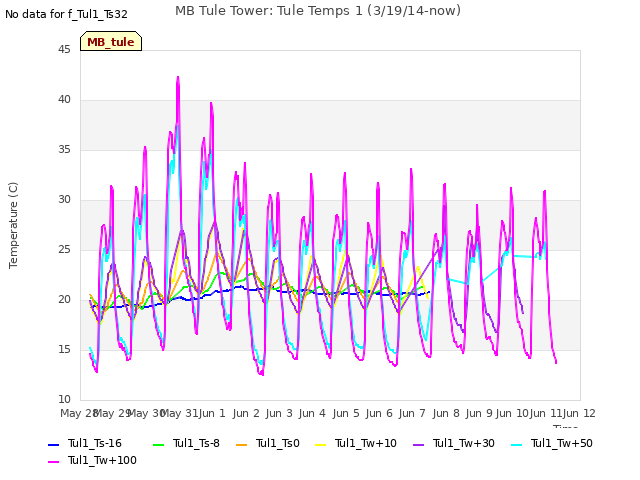Click the Jun 9 x-axis label

(x=479, y=414)
